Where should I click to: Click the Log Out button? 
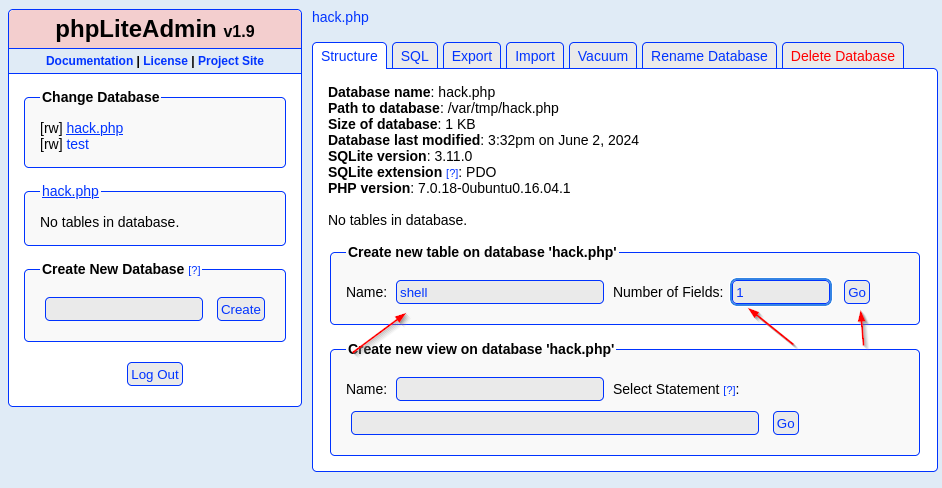(x=155, y=374)
